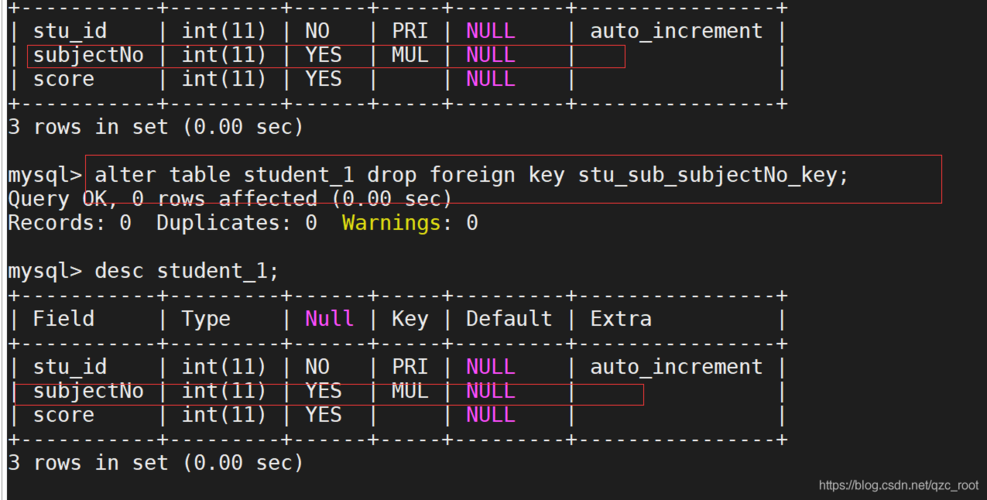This screenshot has width=987, height=500.
Task: Click the "desc student_1;" command text
Action: (187, 271)
